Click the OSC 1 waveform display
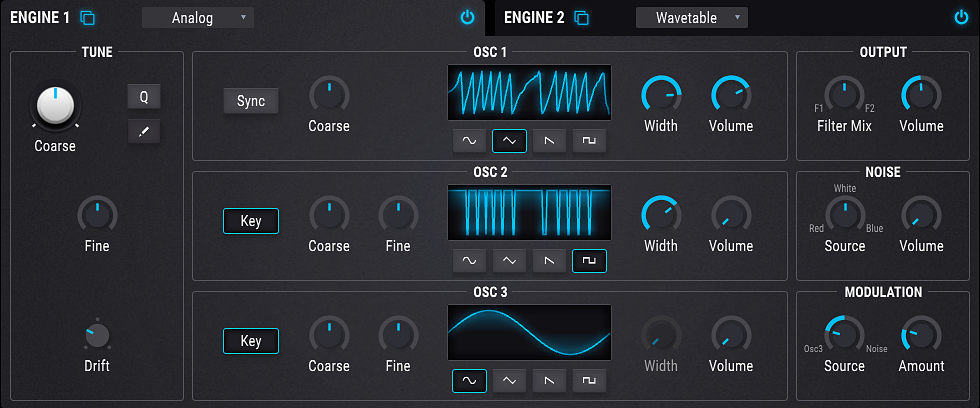980x408 pixels. 529,92
